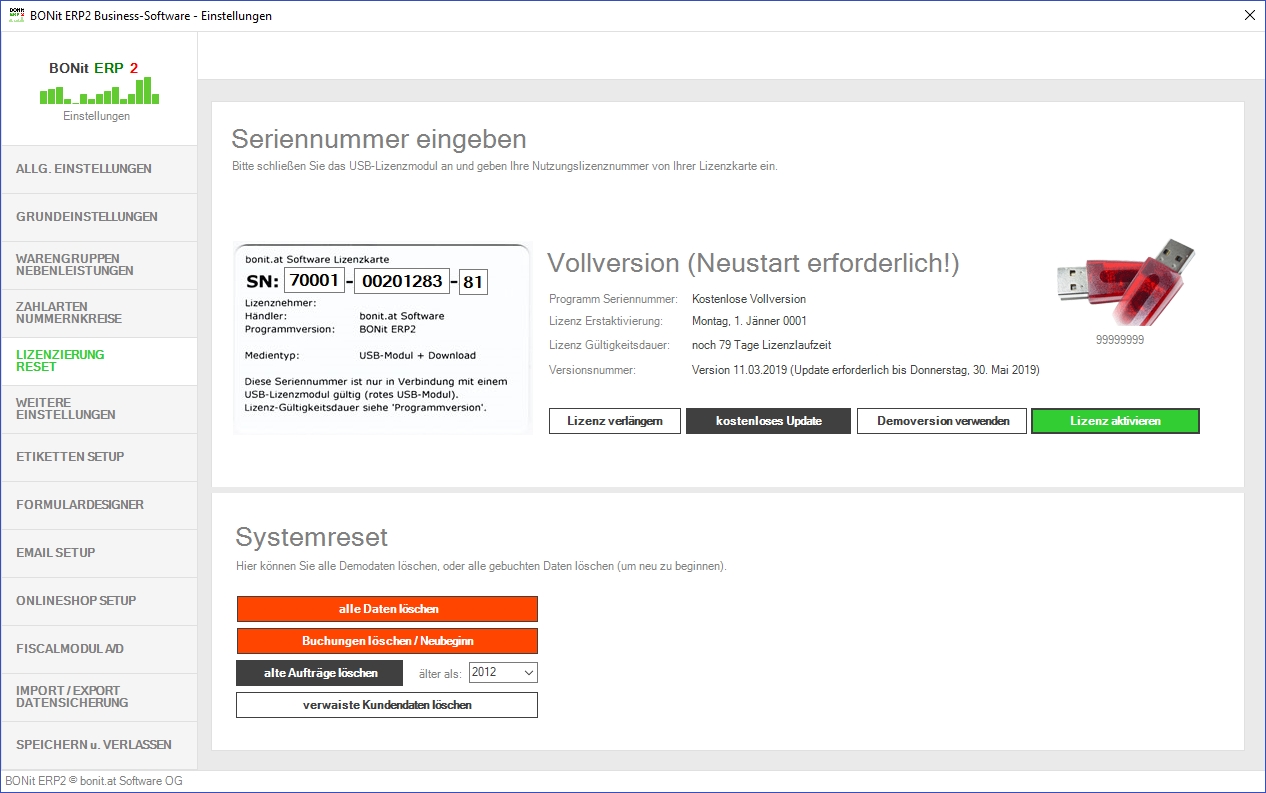Open ONLINESHOP SETUP
Image resolution: width=1266 pixels, height=793 pixels.
click(x=99, y=601)
